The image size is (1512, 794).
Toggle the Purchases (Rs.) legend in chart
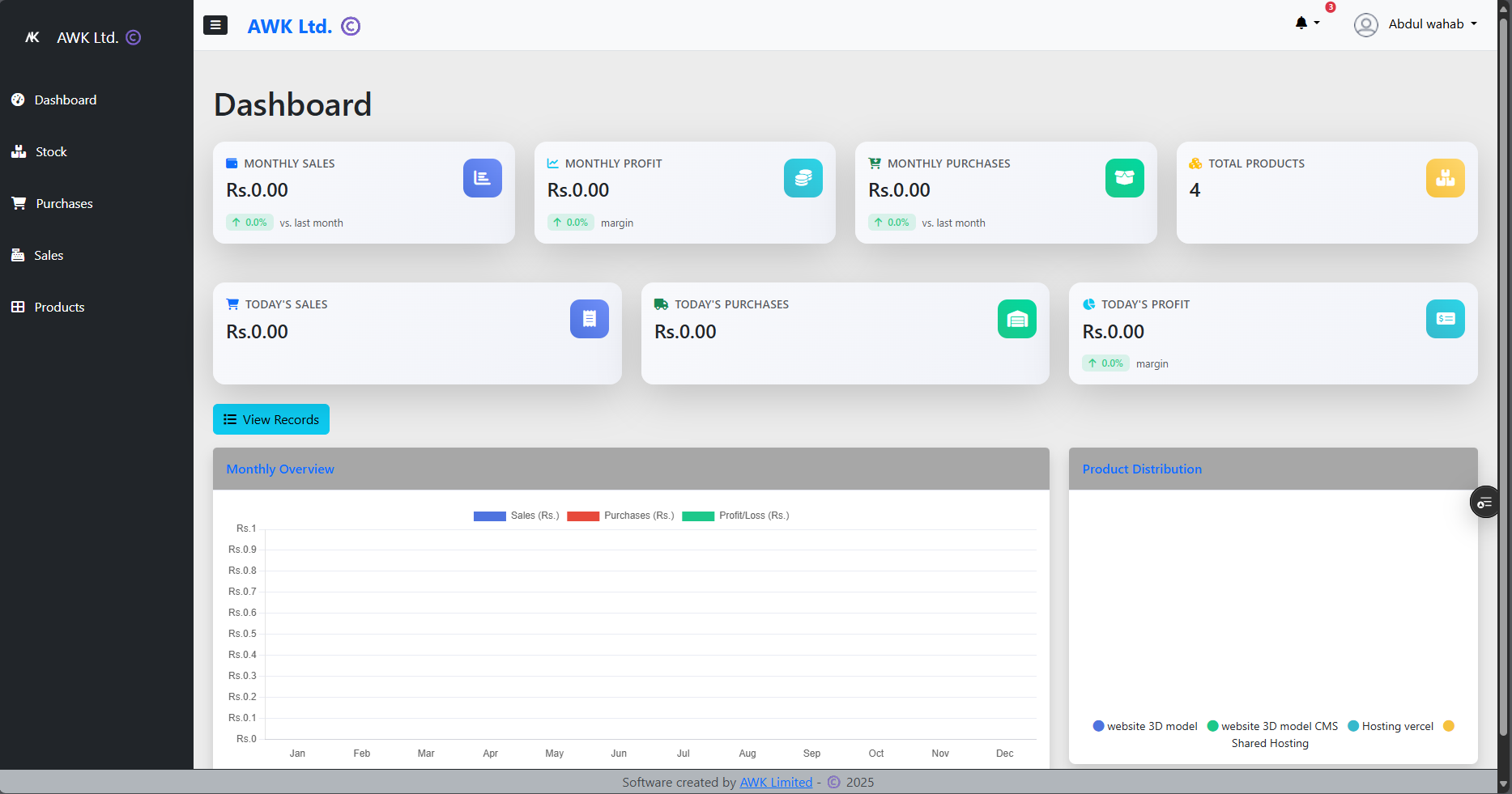point(621,516)
